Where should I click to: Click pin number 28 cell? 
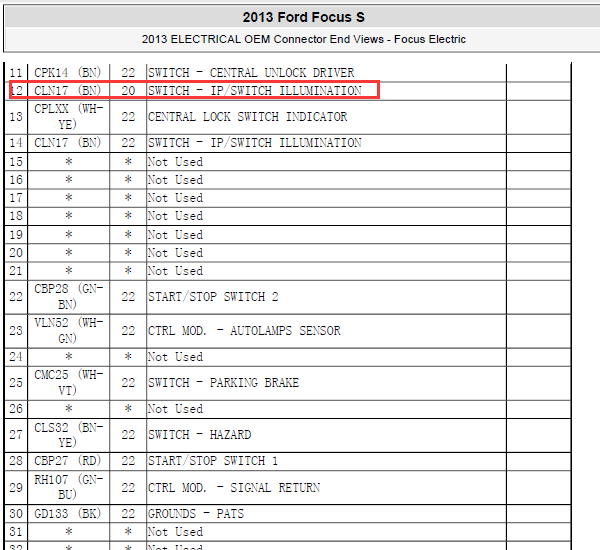16,460
